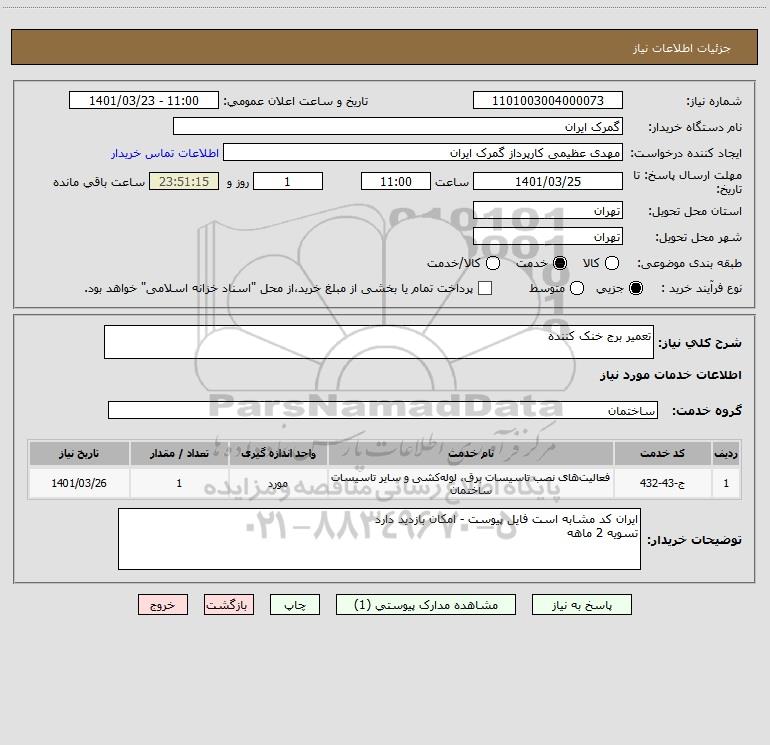
Task: Click the واحد اندازه گیری column header
Action: [x=278, y=453]
